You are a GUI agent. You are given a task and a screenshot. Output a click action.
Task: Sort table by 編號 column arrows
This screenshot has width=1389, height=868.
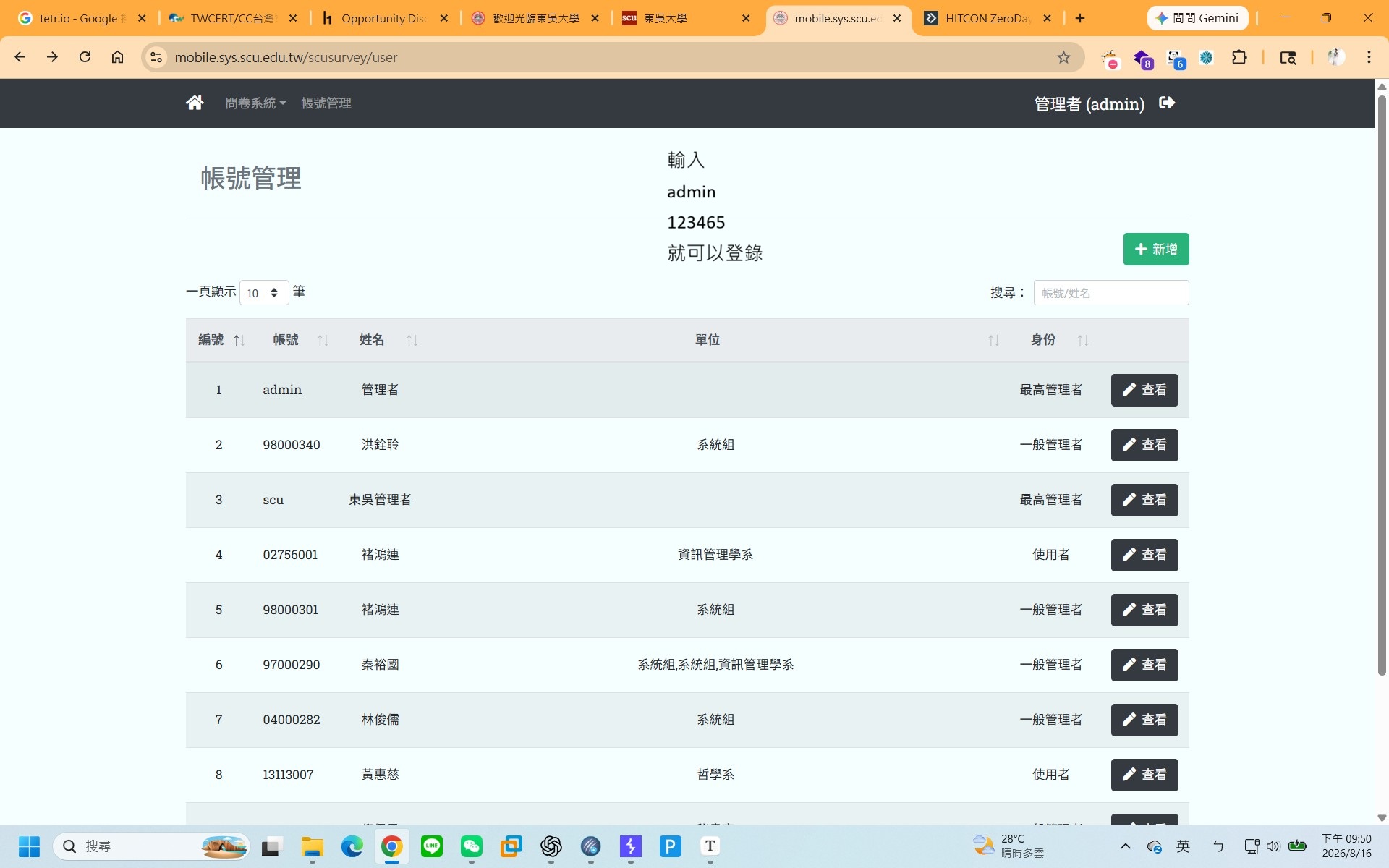pos(239,340)
